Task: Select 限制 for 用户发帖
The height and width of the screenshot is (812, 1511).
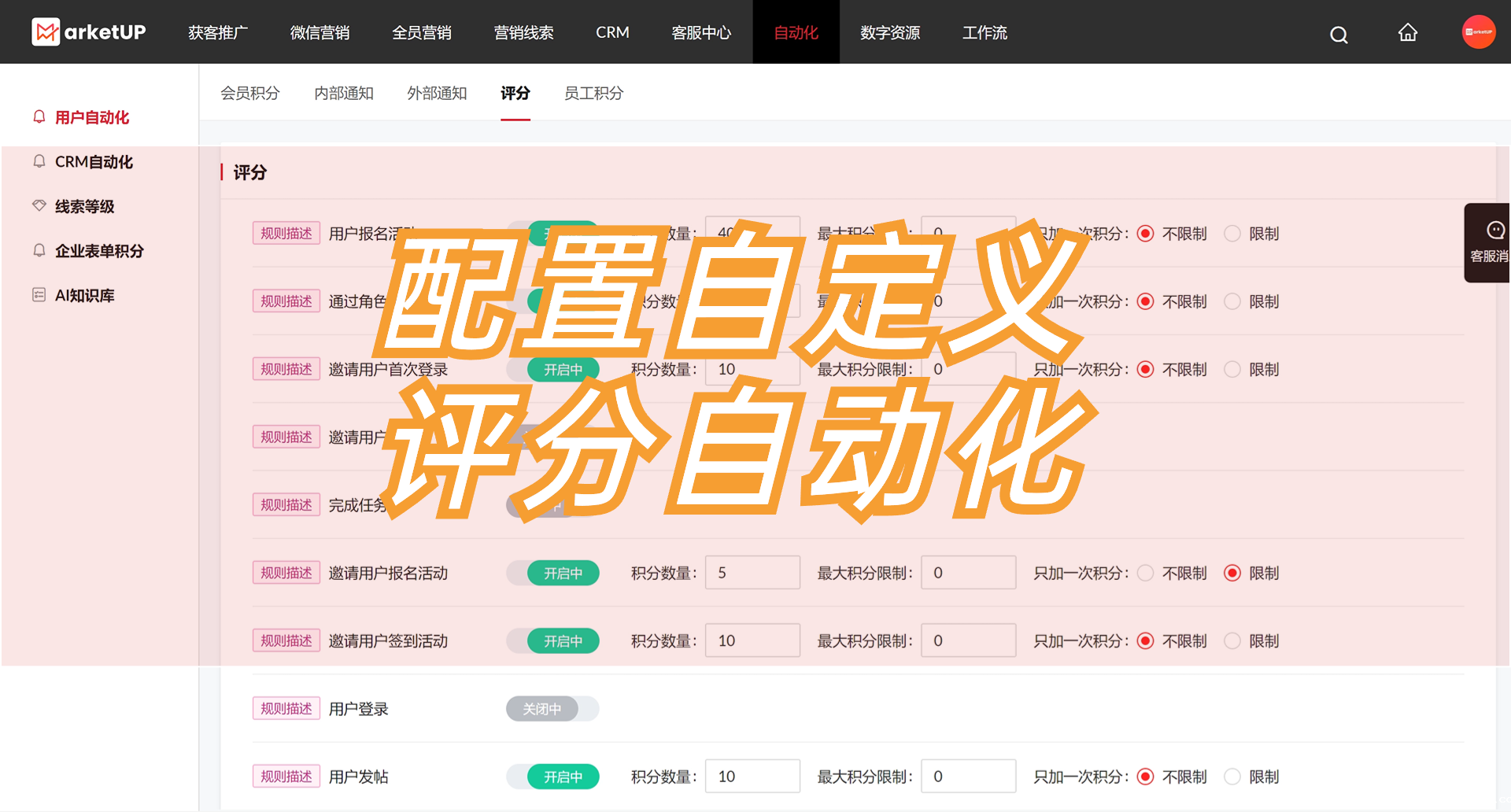Action: point(1232,777)
